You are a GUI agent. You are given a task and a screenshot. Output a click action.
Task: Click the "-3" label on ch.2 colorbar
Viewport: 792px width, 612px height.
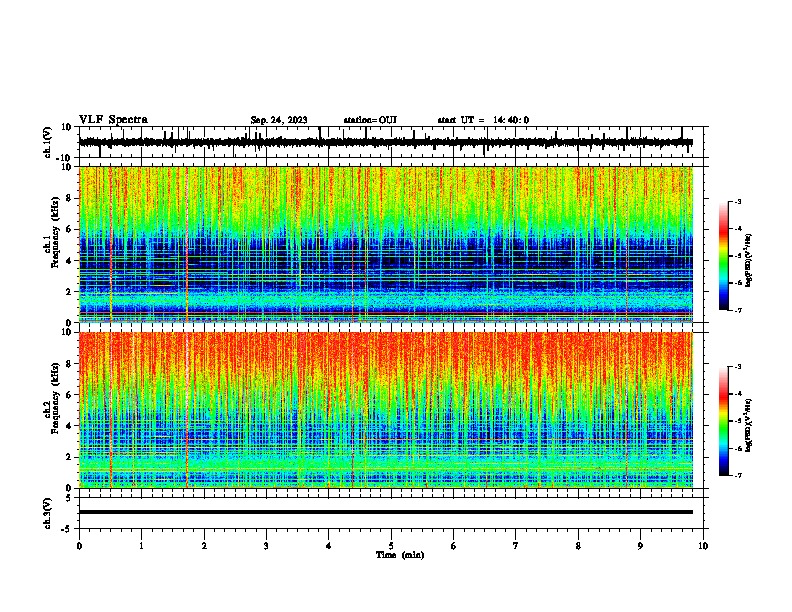(x=737, y=367)
